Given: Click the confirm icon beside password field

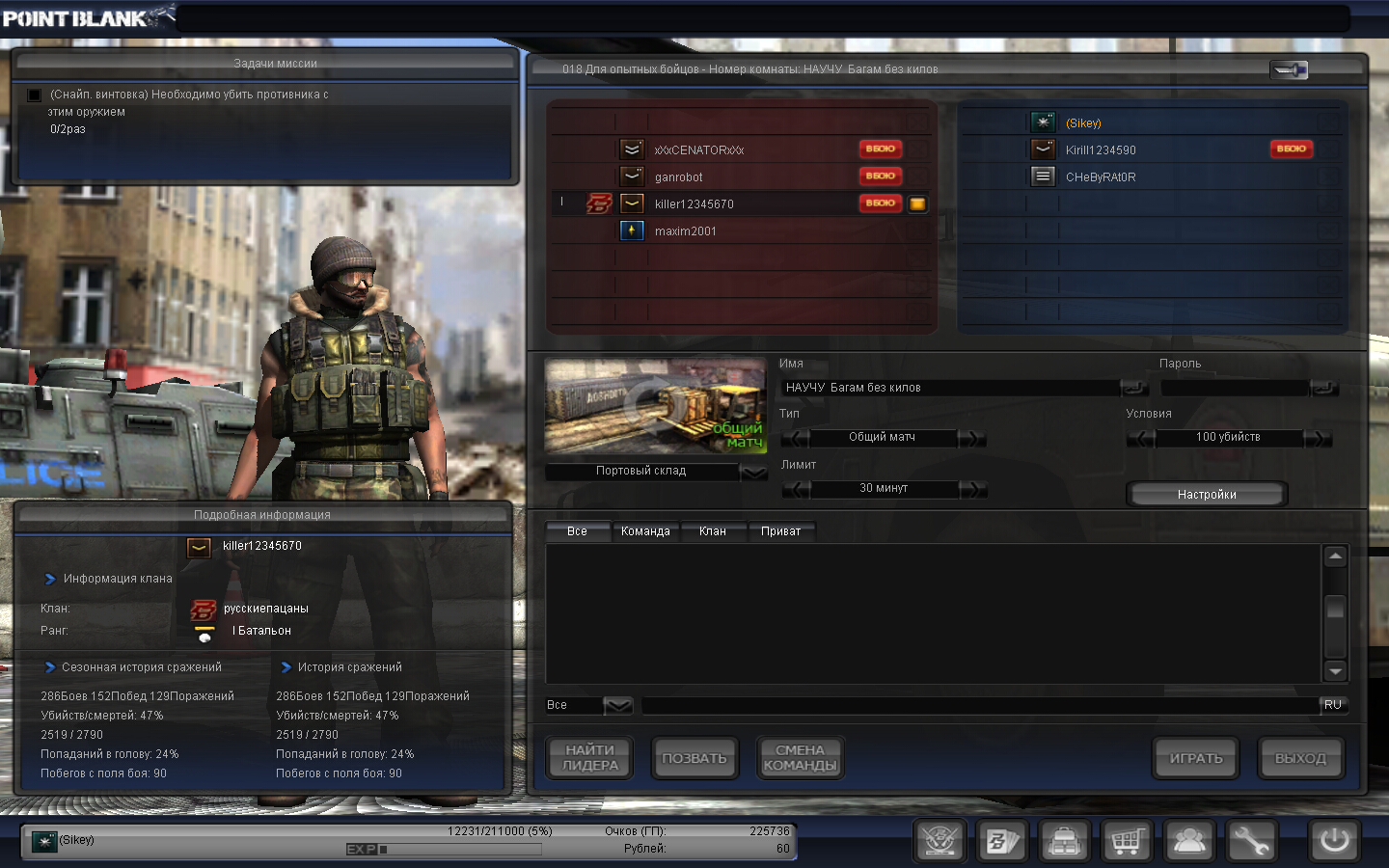Looking at the screenshot, I should pyautogui.click(x=1325, y=388).
